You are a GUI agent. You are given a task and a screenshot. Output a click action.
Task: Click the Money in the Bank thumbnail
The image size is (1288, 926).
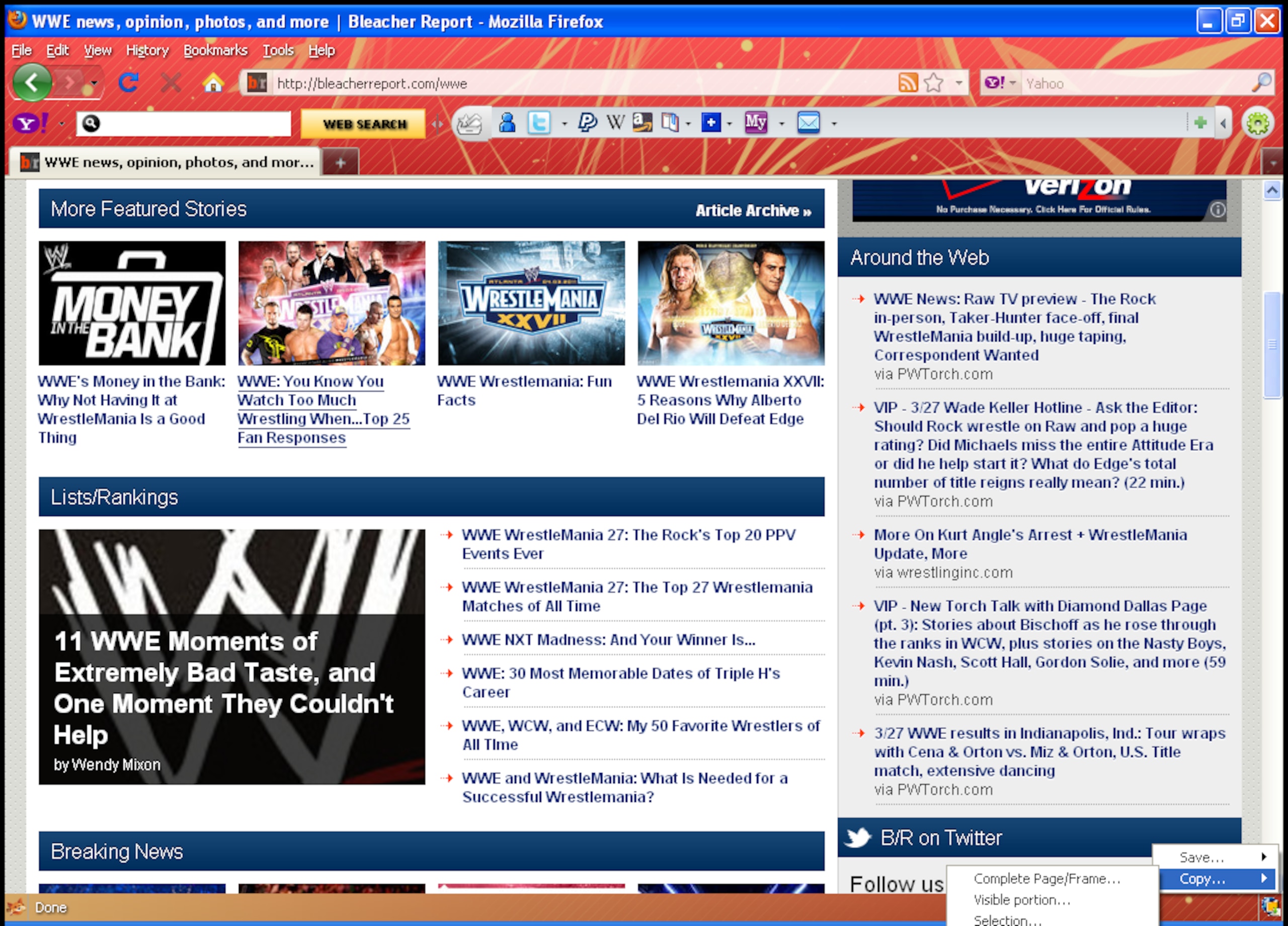click(132, 303)
